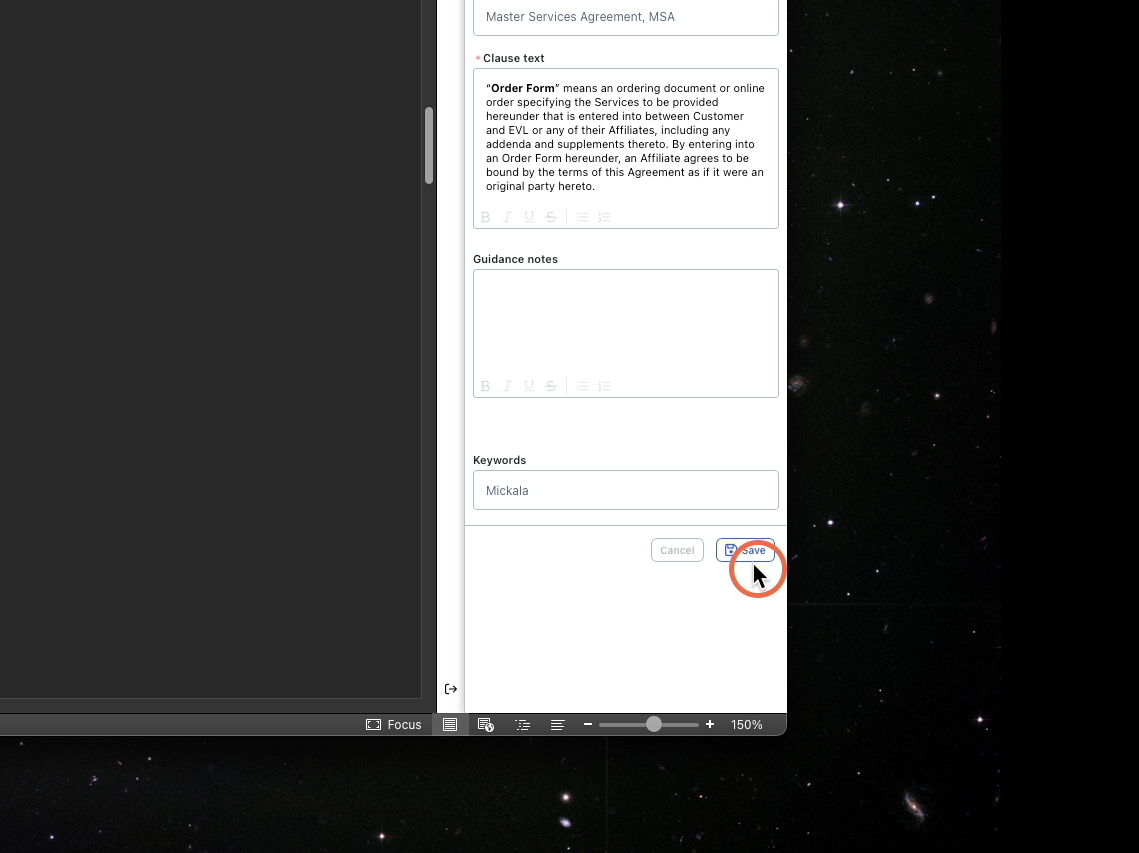Enable Focus mode in status bar
1139x853 pixels.
(393, 724)
